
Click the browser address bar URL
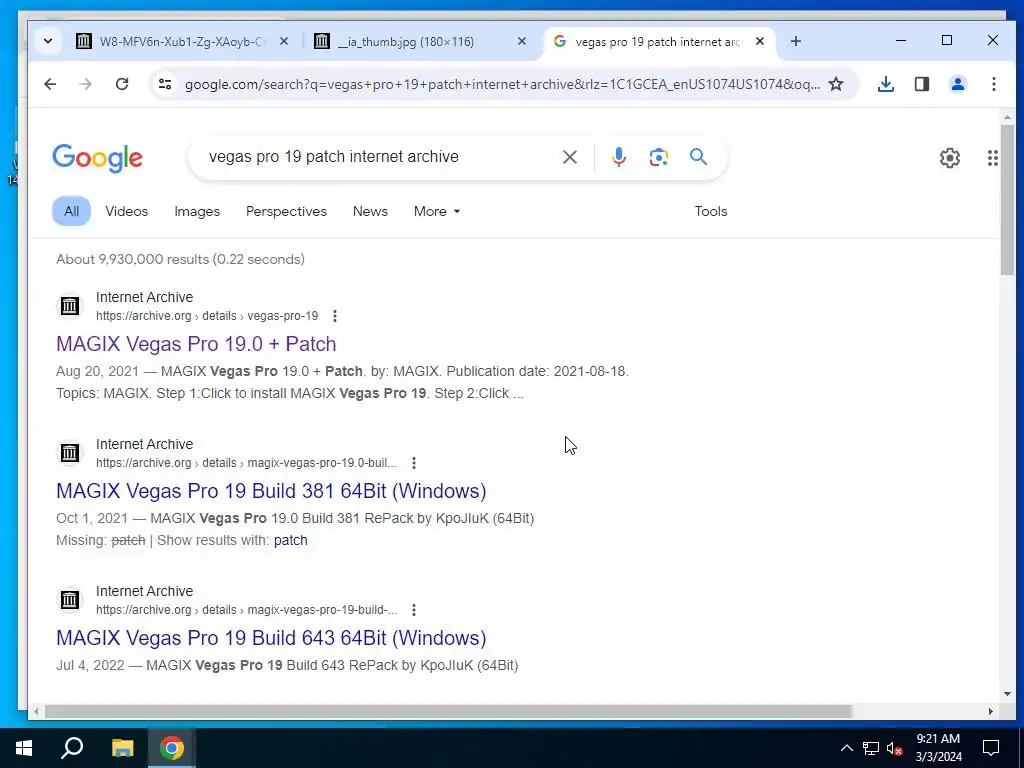pyautogui.click(x=502, y=84)
